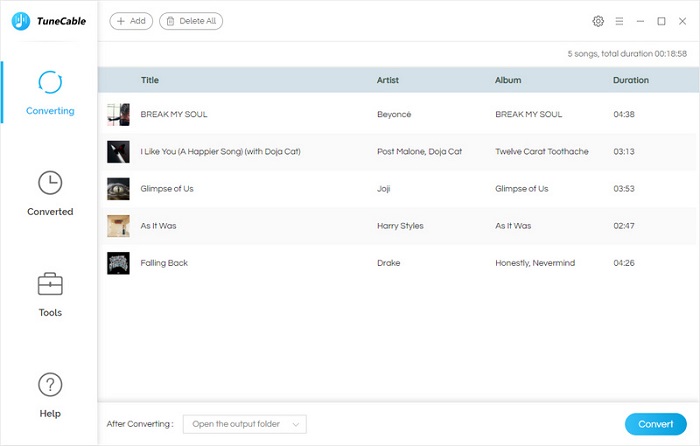Select the Tools label in sidebar
The width and height of the screenshot is (700, 446).
(50, 313)
